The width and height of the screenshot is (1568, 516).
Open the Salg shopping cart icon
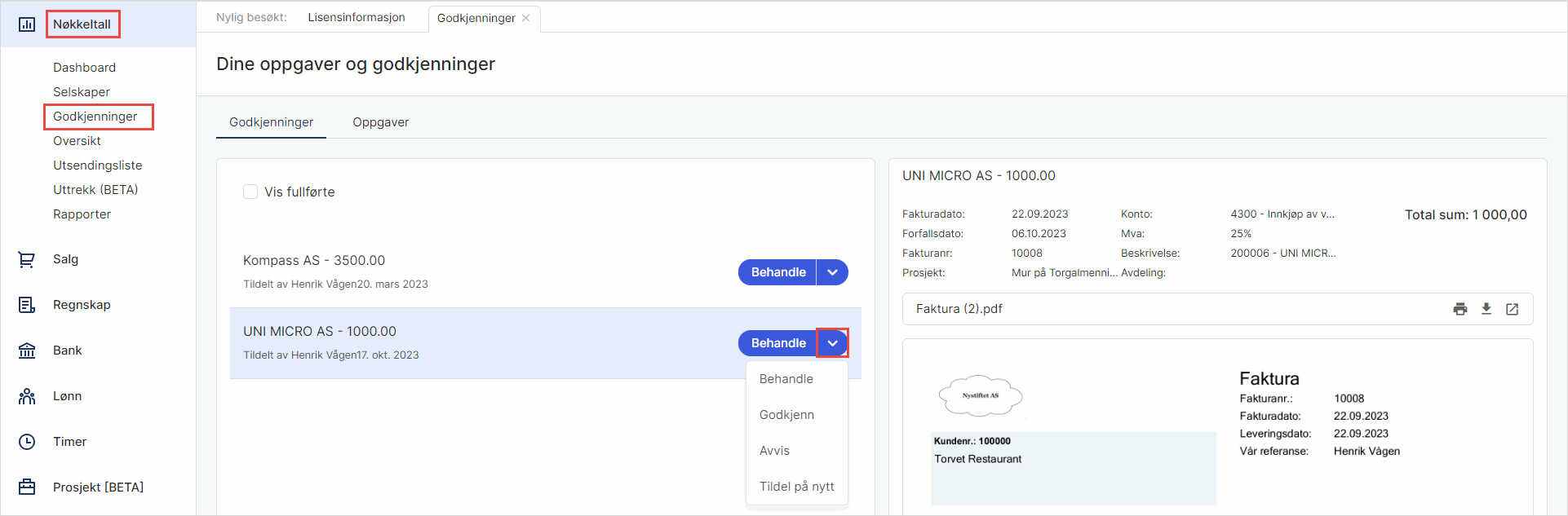[27, 259]
